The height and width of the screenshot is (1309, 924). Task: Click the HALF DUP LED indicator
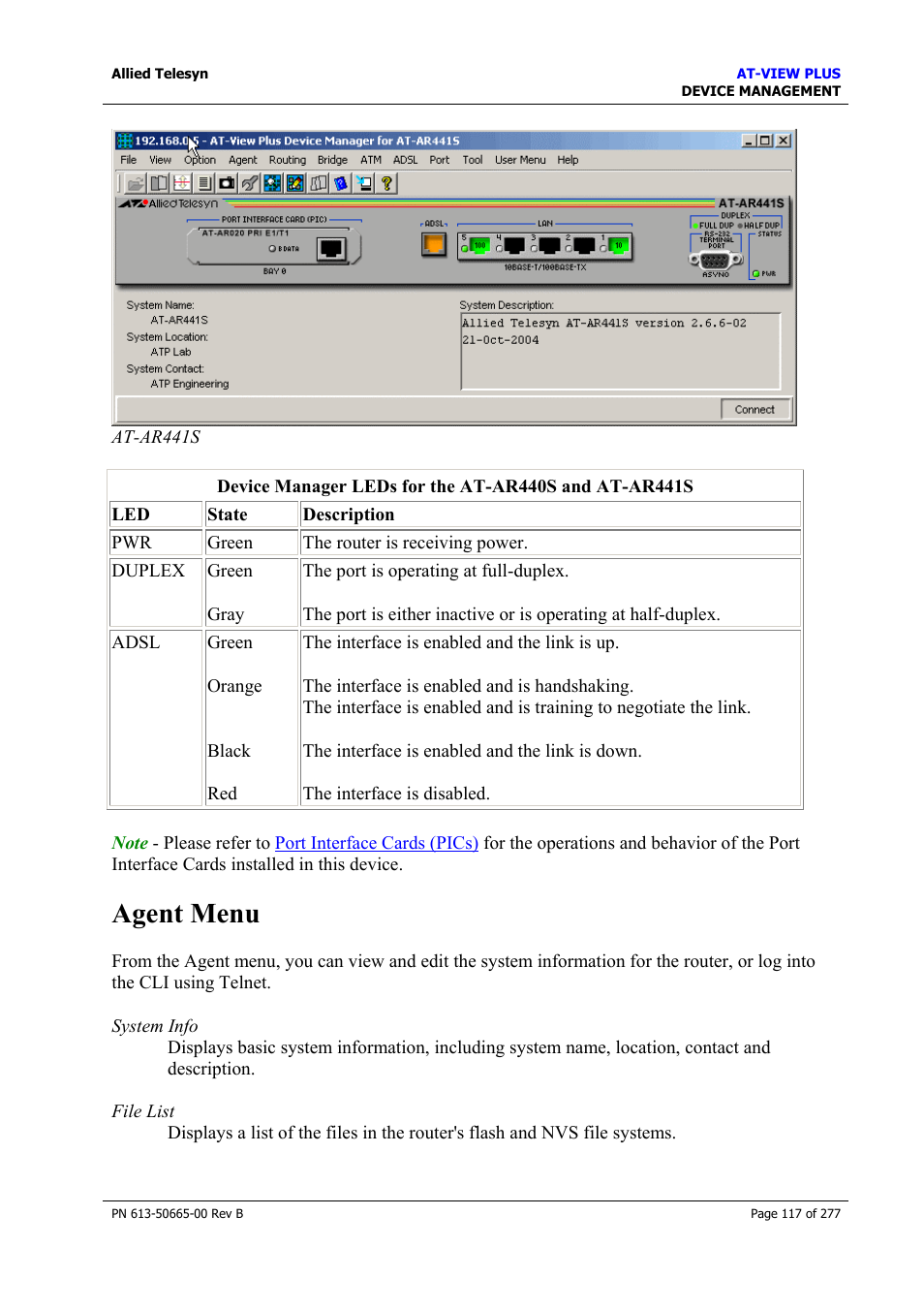coord(741,225)
